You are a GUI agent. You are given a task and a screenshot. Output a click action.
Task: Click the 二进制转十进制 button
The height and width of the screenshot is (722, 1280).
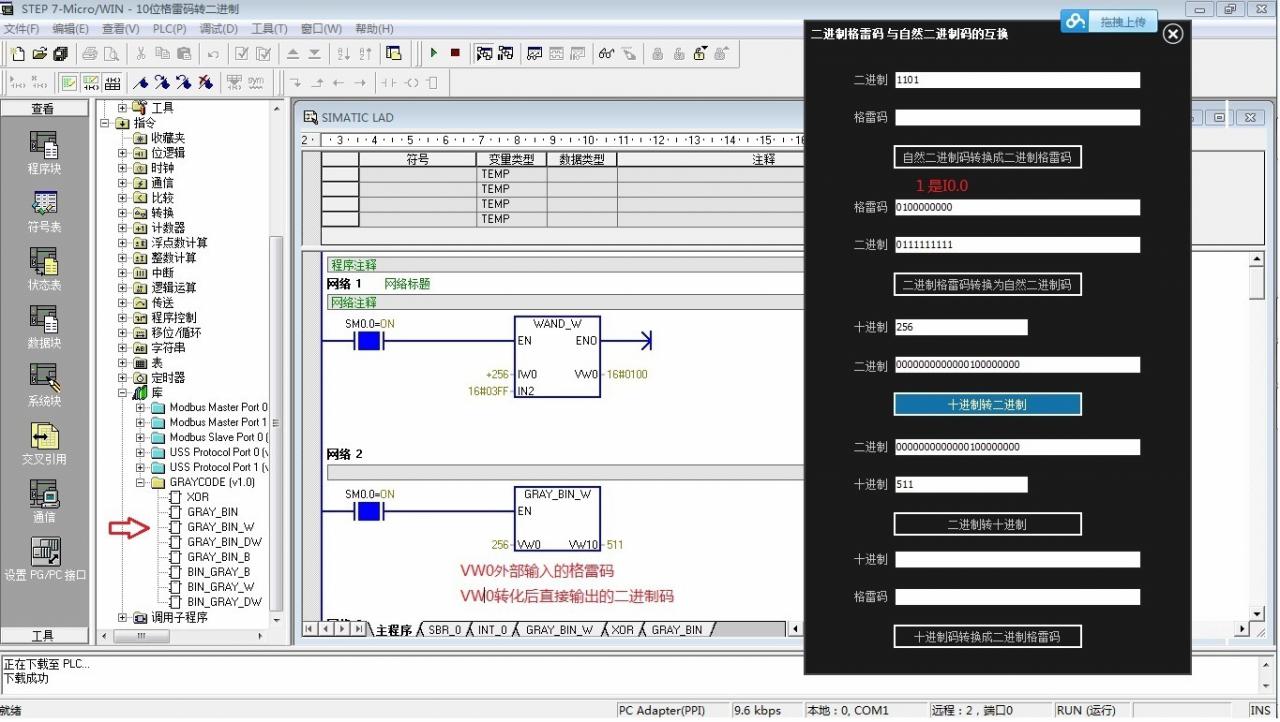987,524
